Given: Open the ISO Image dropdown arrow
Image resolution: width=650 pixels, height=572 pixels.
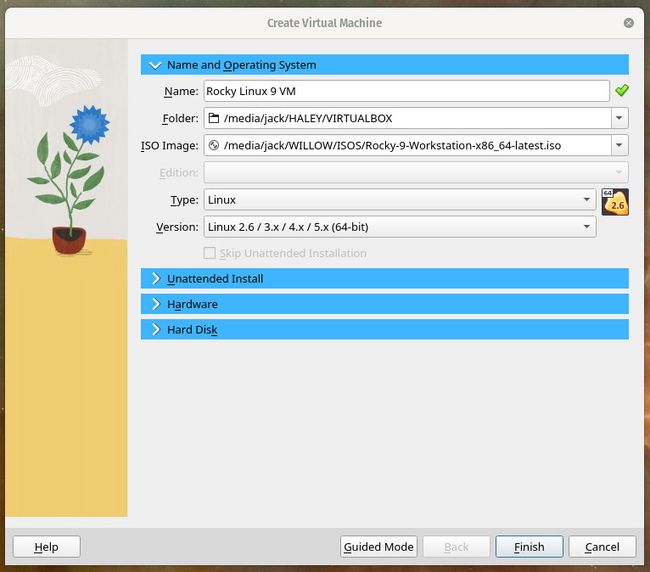Looking at the screenshot, I should click(619, 145).
